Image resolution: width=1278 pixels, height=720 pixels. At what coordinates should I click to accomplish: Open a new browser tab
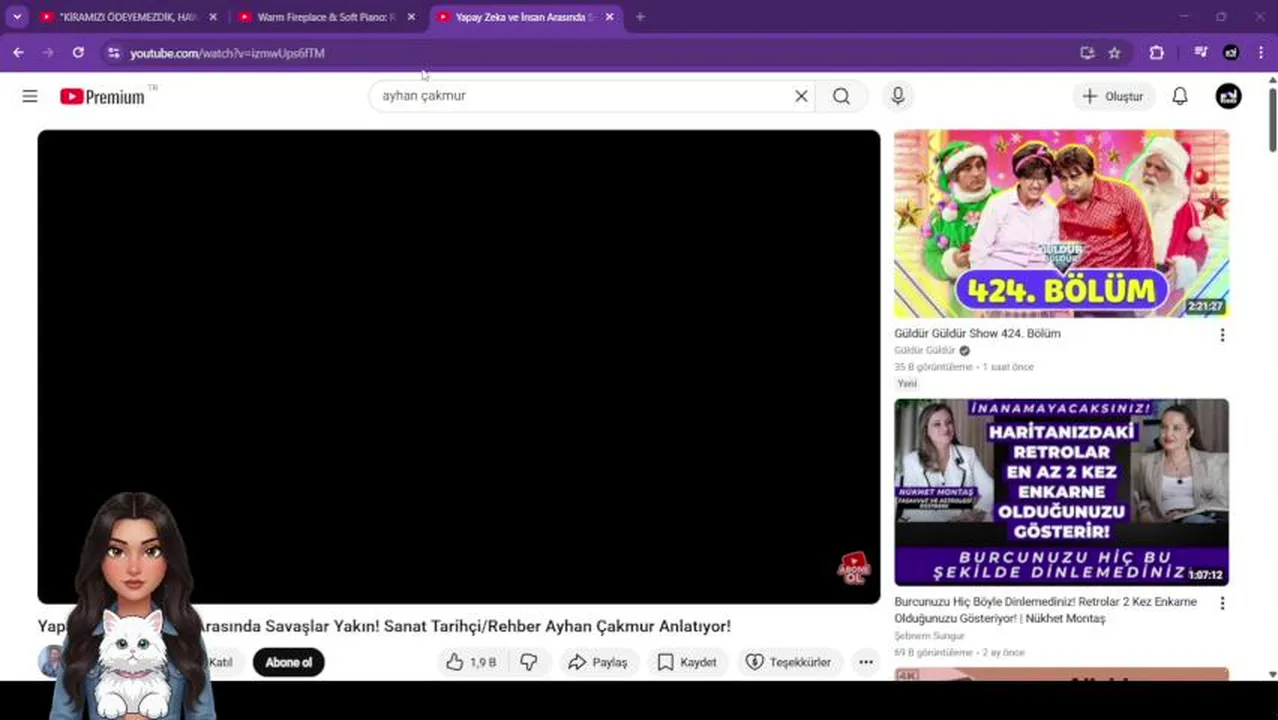(640, 17)
